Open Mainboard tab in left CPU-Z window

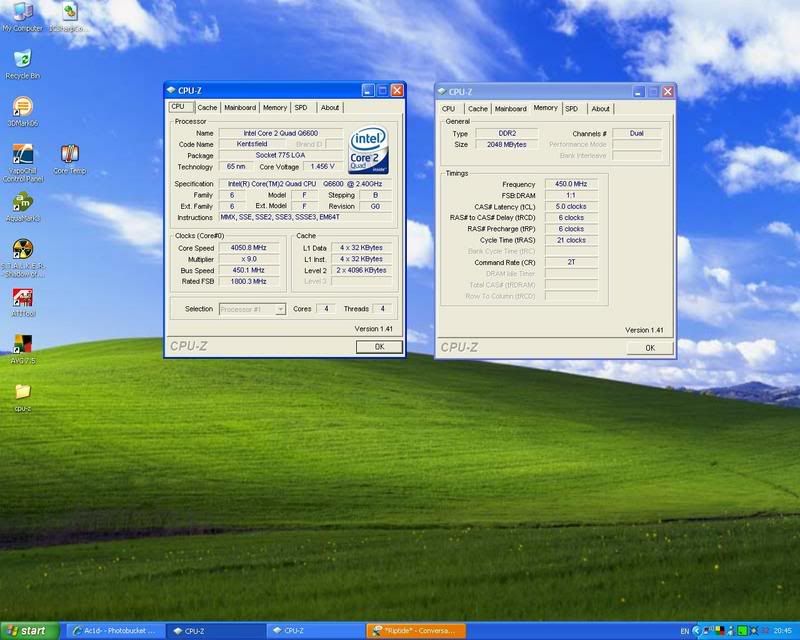click(240, 108)
